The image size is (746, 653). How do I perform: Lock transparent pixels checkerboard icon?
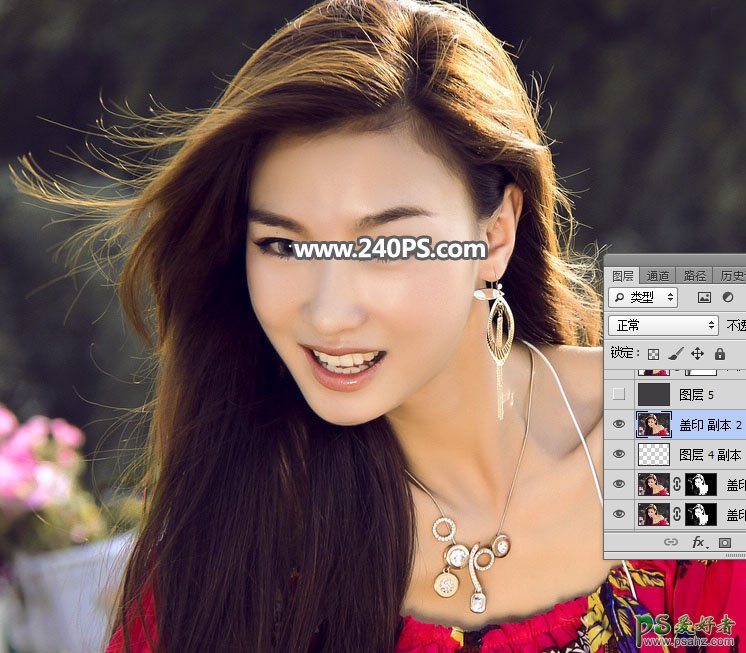[x=654, y=354]
